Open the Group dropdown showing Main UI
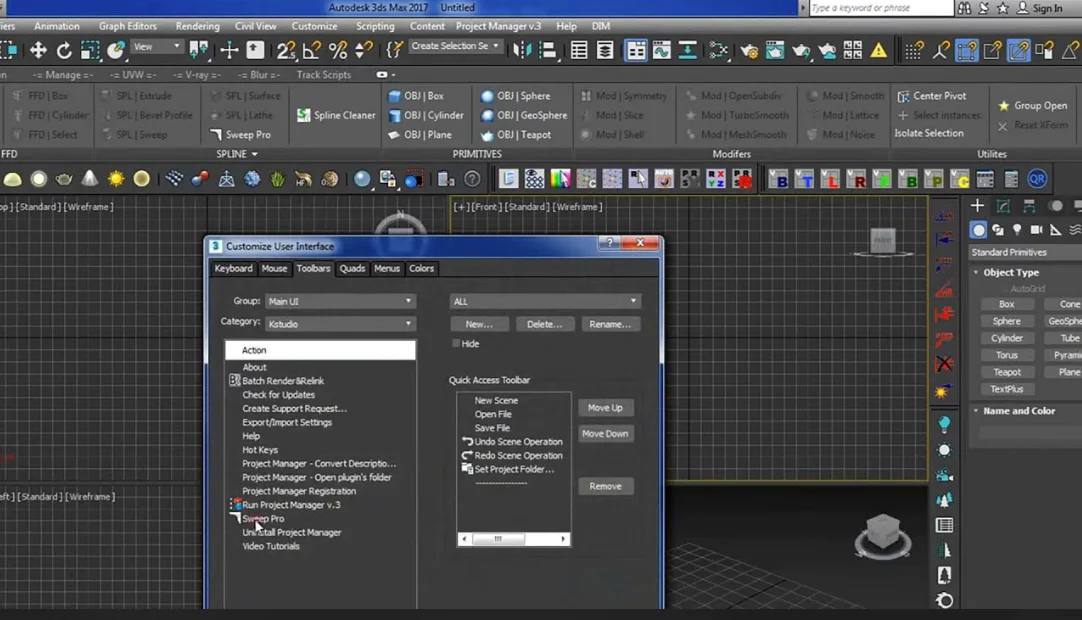This screenshot has height=620, width=1082. [340, 301]
